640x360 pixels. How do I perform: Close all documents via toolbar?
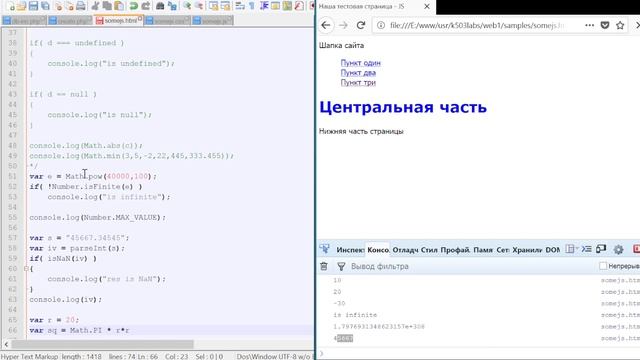pyautogui.click(x=70, y=6)
